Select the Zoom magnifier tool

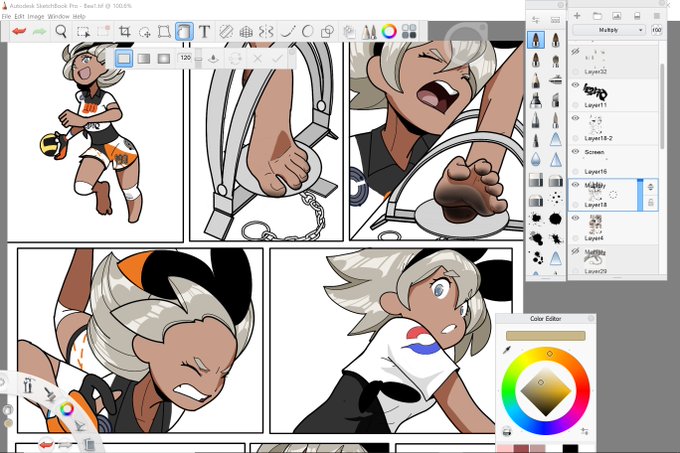point(61,31)
